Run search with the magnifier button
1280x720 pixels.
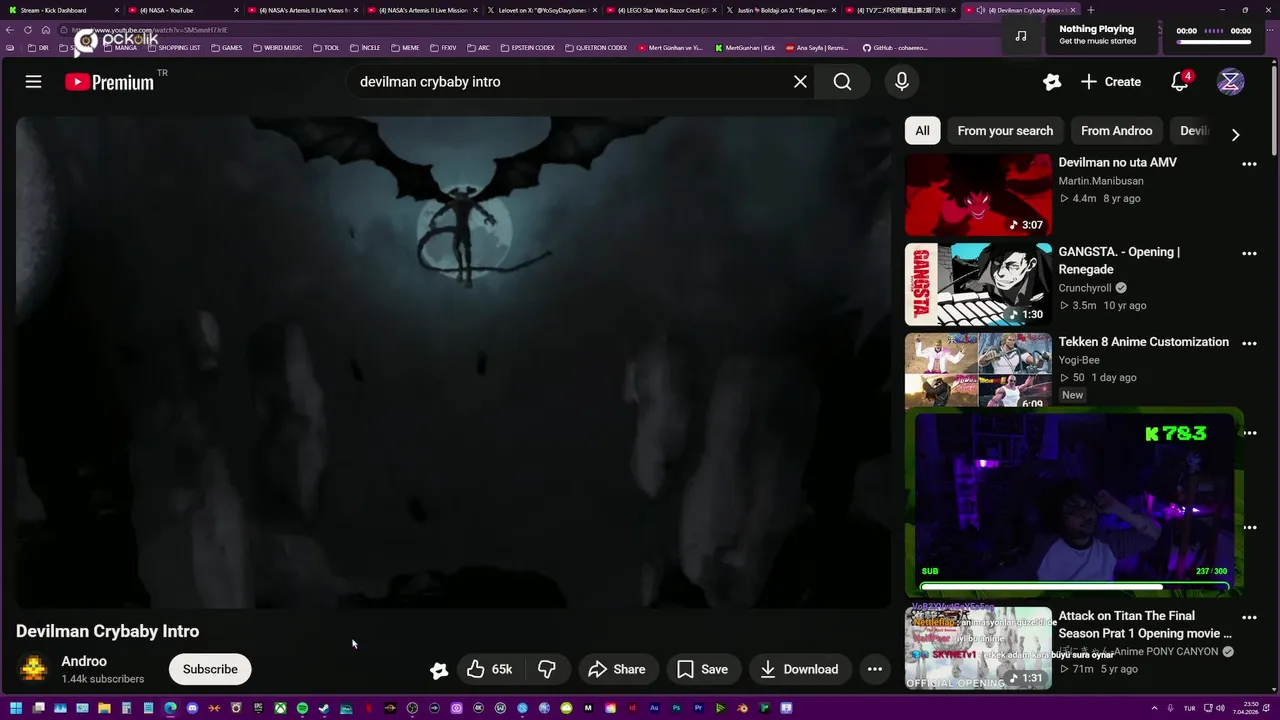click(x=842, y=82)
